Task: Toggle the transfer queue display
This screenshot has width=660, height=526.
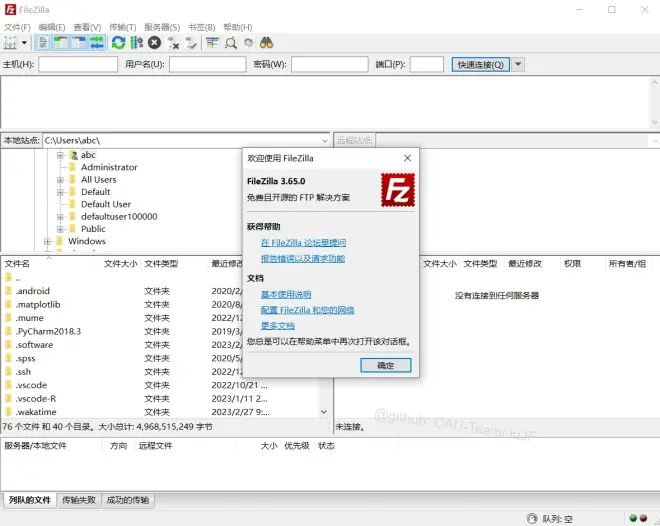Action: (x=97, y=43)
